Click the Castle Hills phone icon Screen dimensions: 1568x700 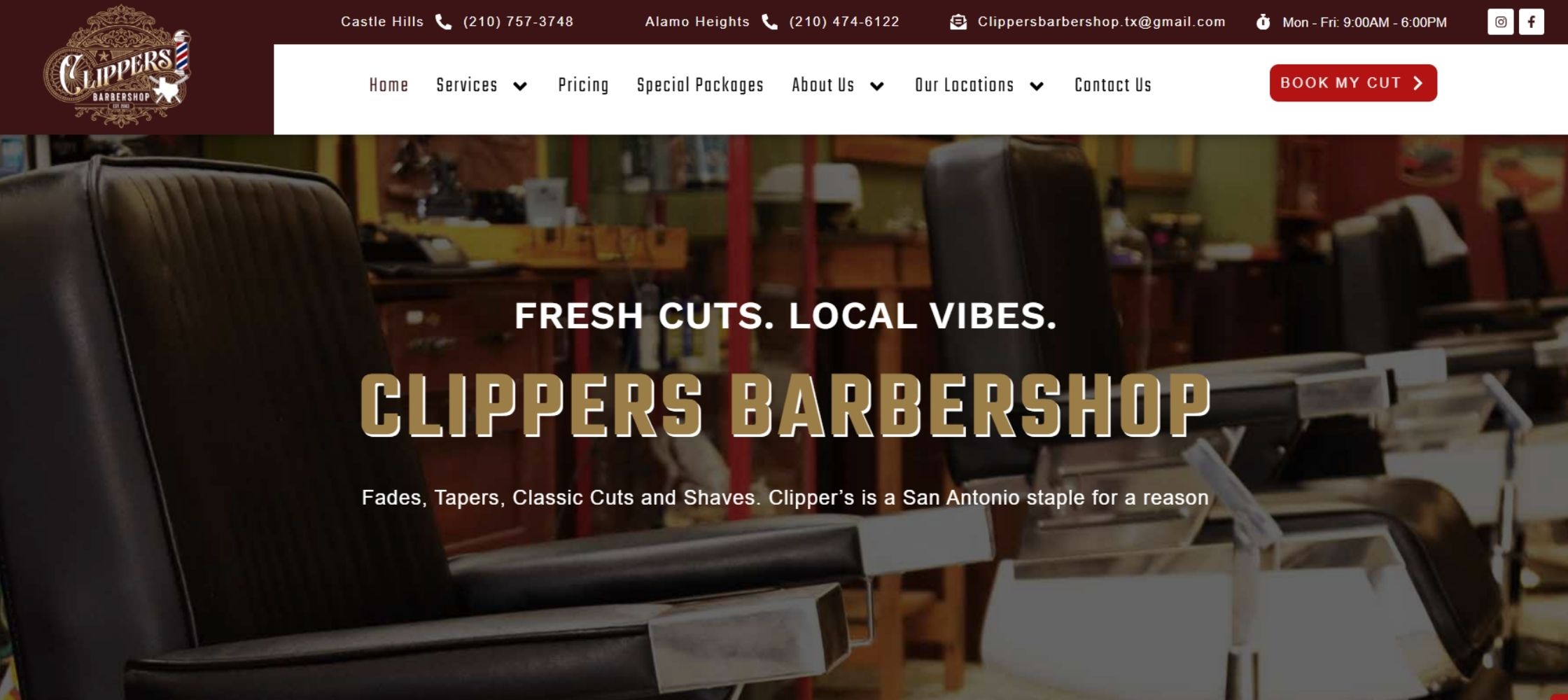click(x=443, y=22)
